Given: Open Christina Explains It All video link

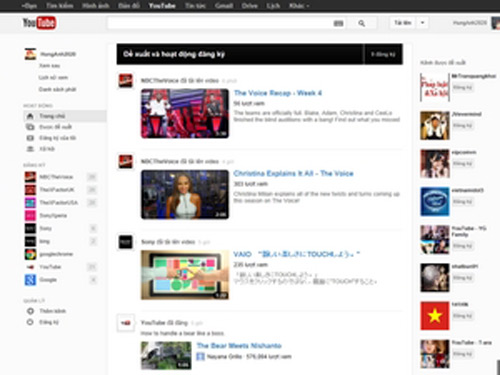Looking at the screenshot, I should click(293, 173).
